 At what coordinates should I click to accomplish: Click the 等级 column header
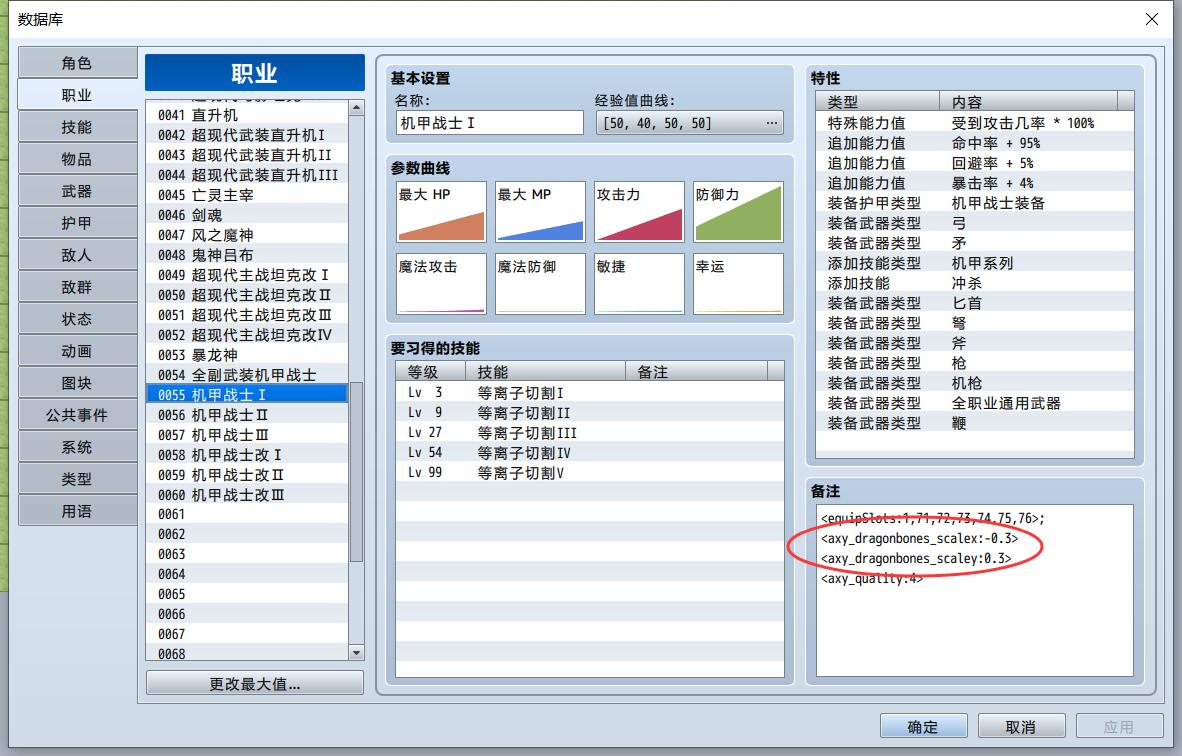point(431,372)
